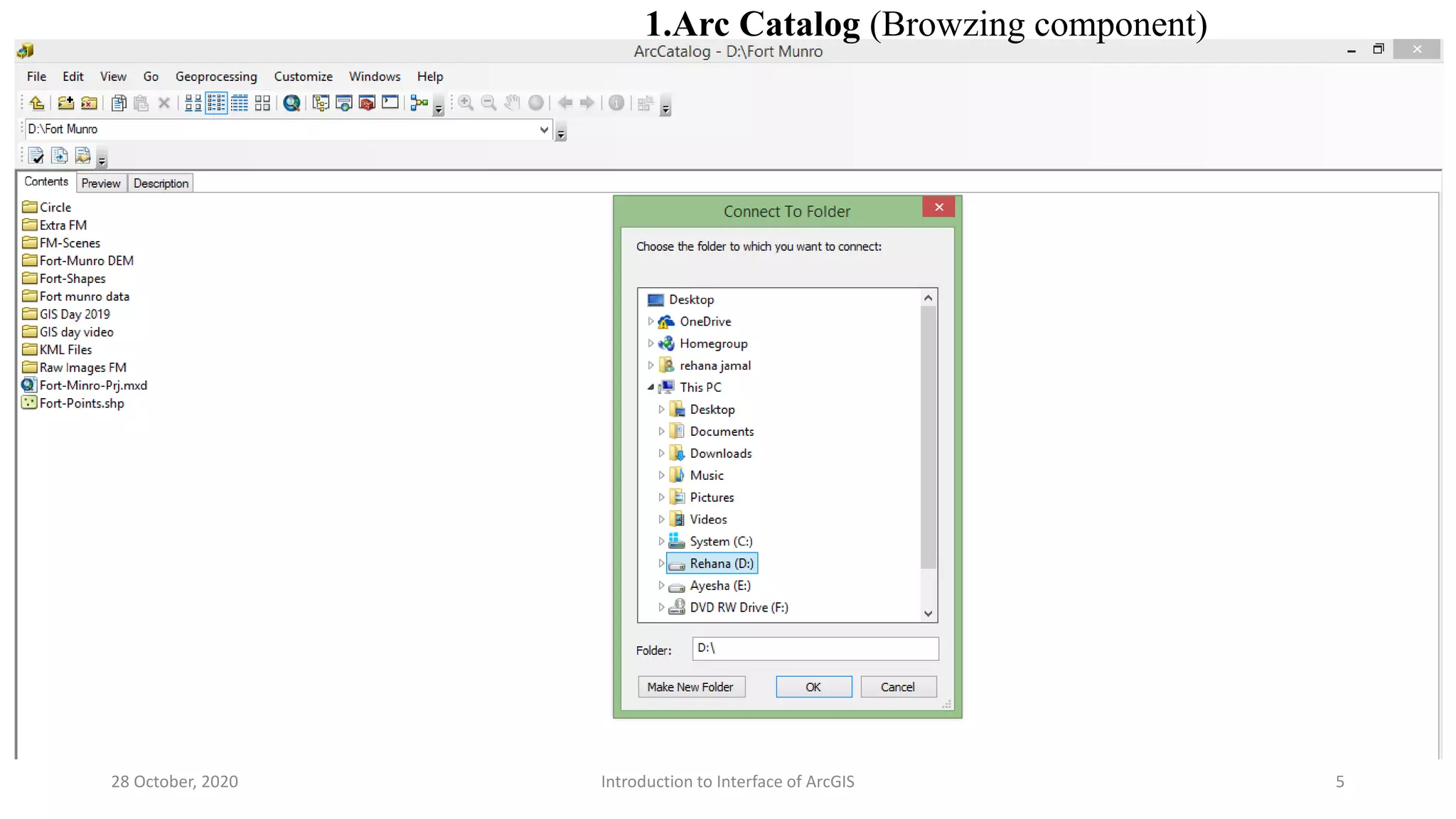1456x819 pixels.
Task: Expand the Homegroup tree node
Action: (651, 343)
